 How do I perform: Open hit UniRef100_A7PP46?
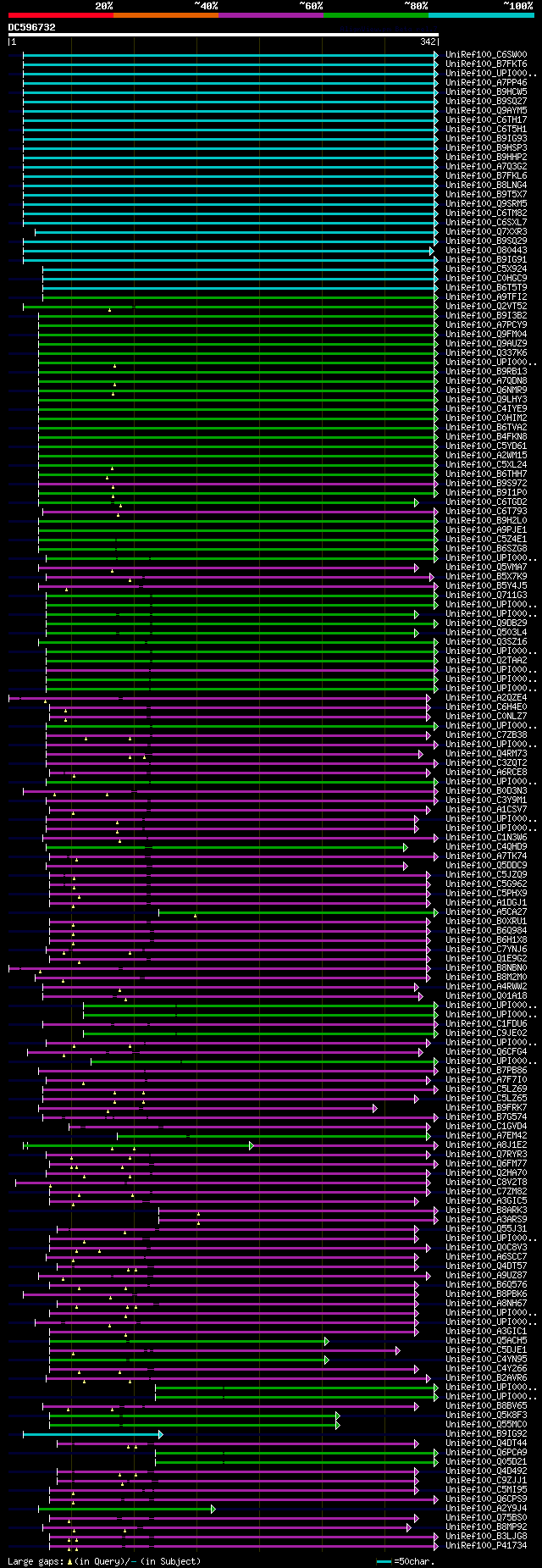pyautogui.click(x=486, y=82)
